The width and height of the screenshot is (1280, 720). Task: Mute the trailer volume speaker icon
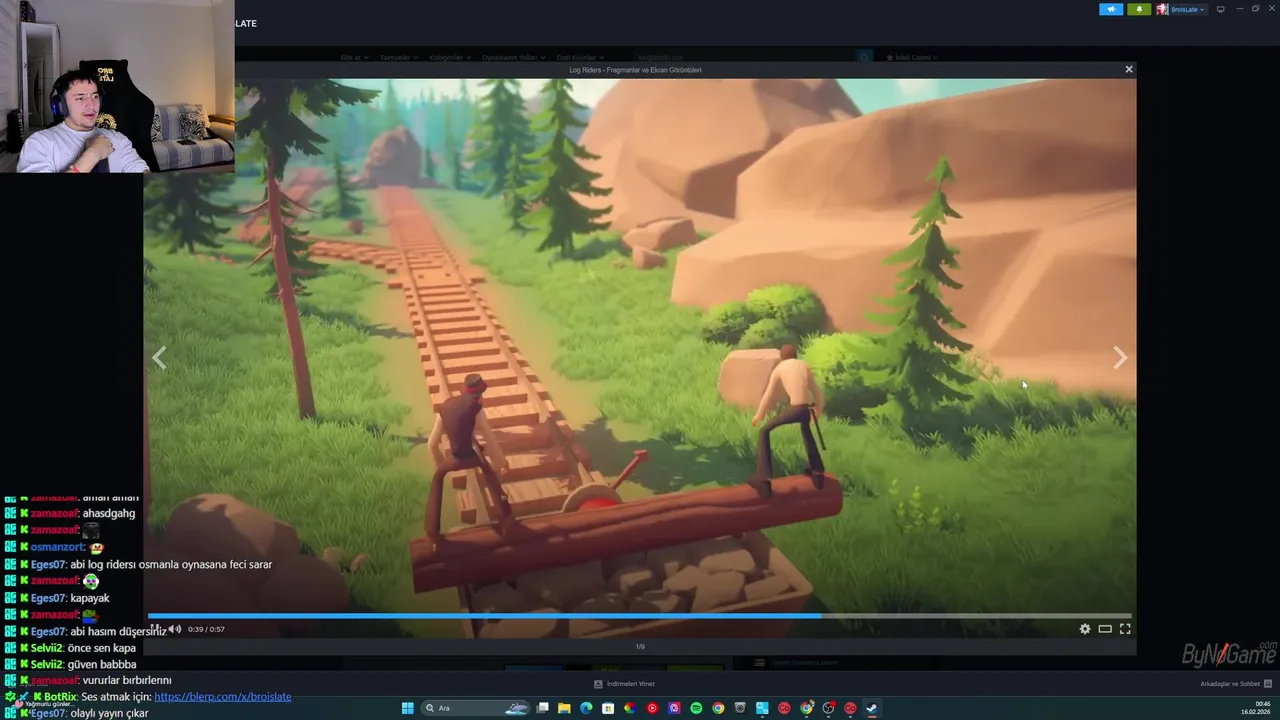click(x=175, y=629)
